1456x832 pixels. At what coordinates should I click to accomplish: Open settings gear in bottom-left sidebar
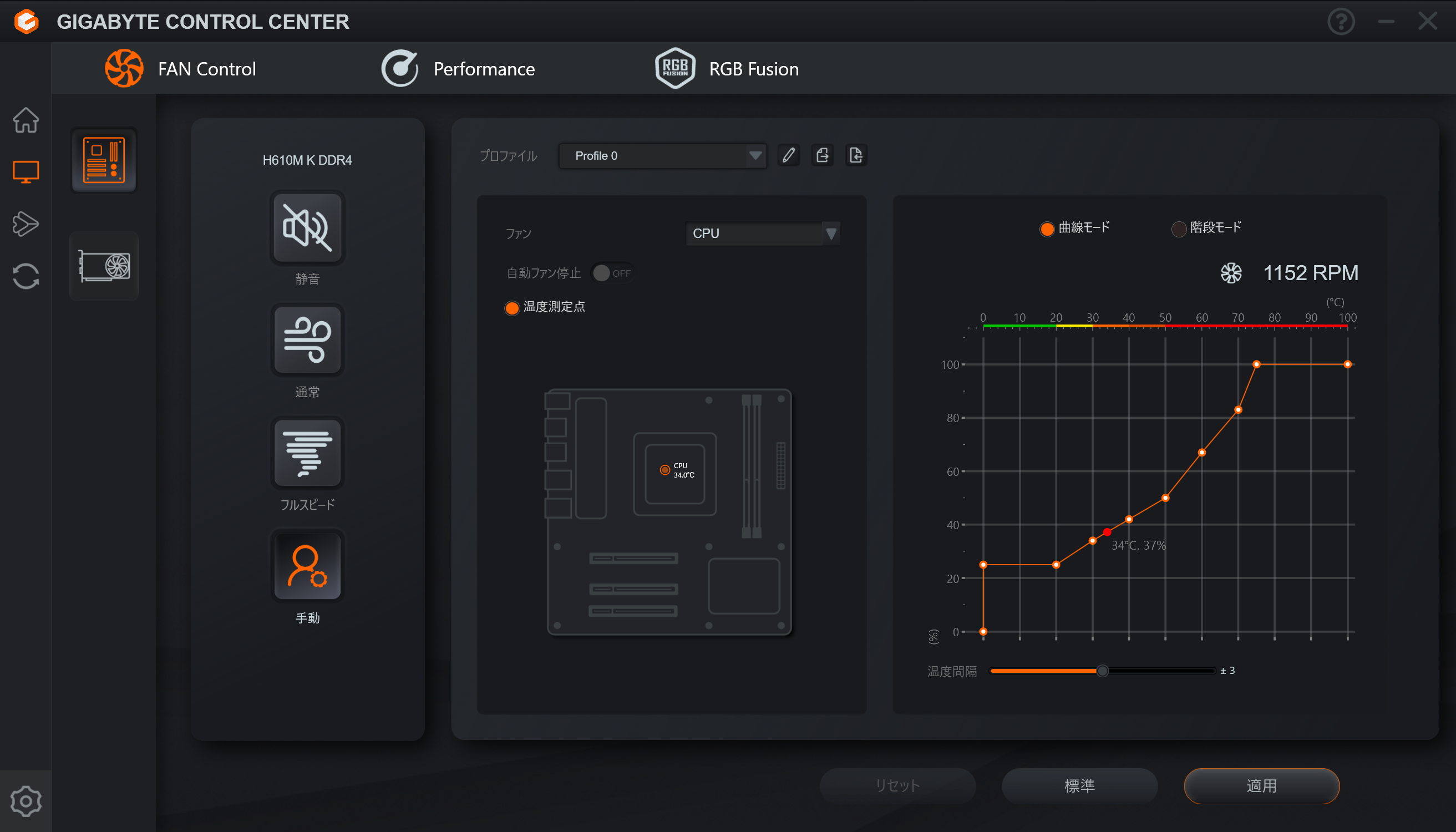(x=26, y=801)
